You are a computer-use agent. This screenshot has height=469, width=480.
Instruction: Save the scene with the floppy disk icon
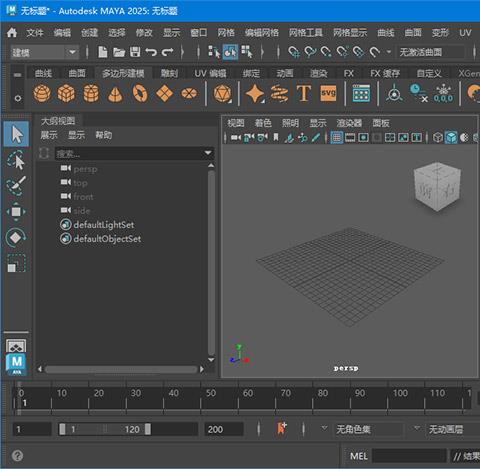click(x=135, y=52)
